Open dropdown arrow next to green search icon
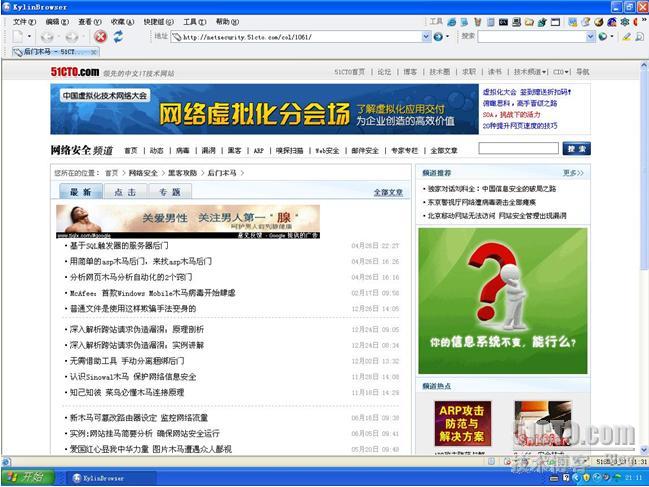649x487 pixels. [612, 37]
